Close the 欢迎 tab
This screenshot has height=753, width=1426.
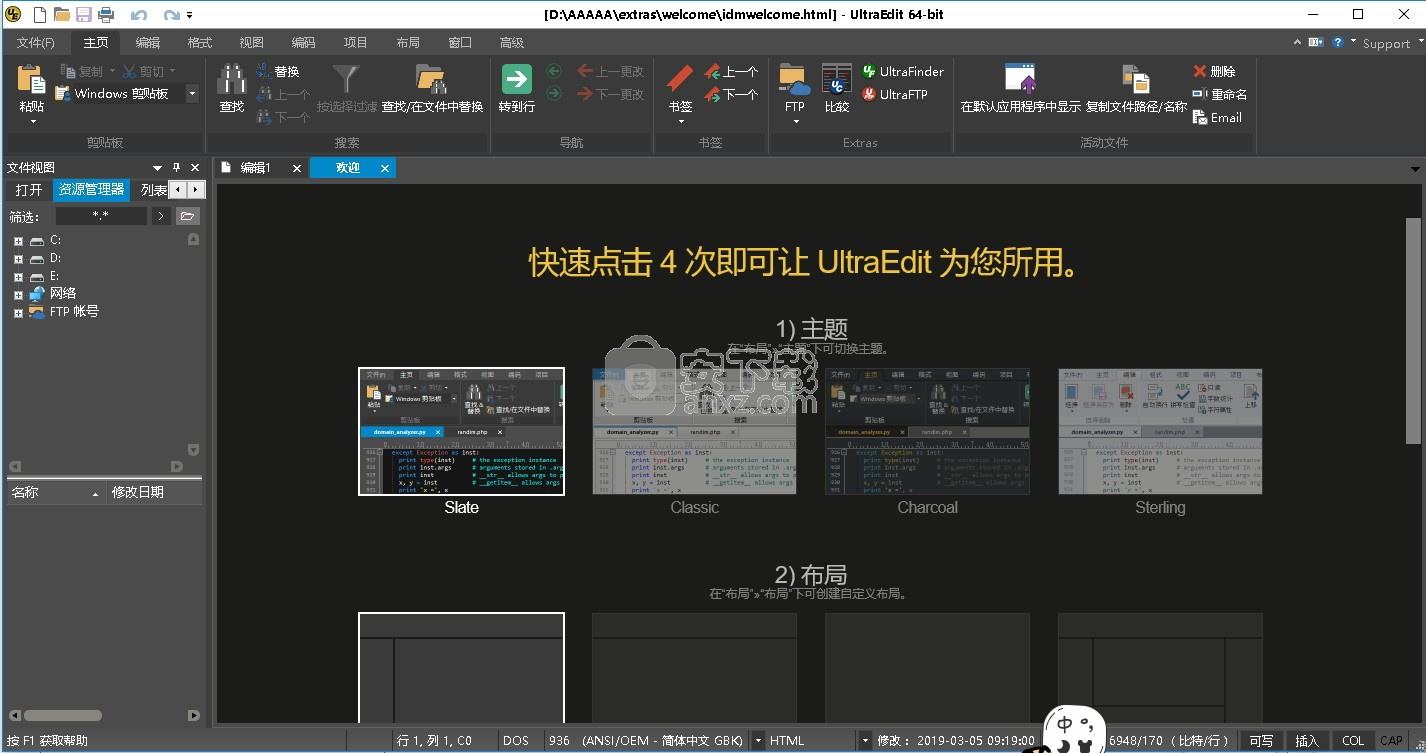[x=384, y=169]
